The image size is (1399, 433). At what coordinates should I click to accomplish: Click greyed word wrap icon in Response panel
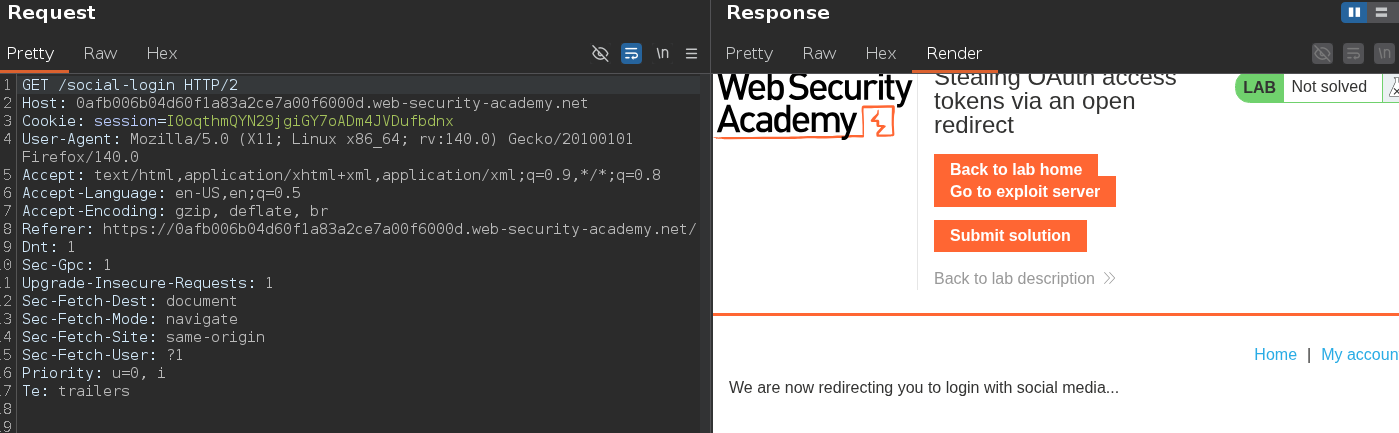point(1353,53)
